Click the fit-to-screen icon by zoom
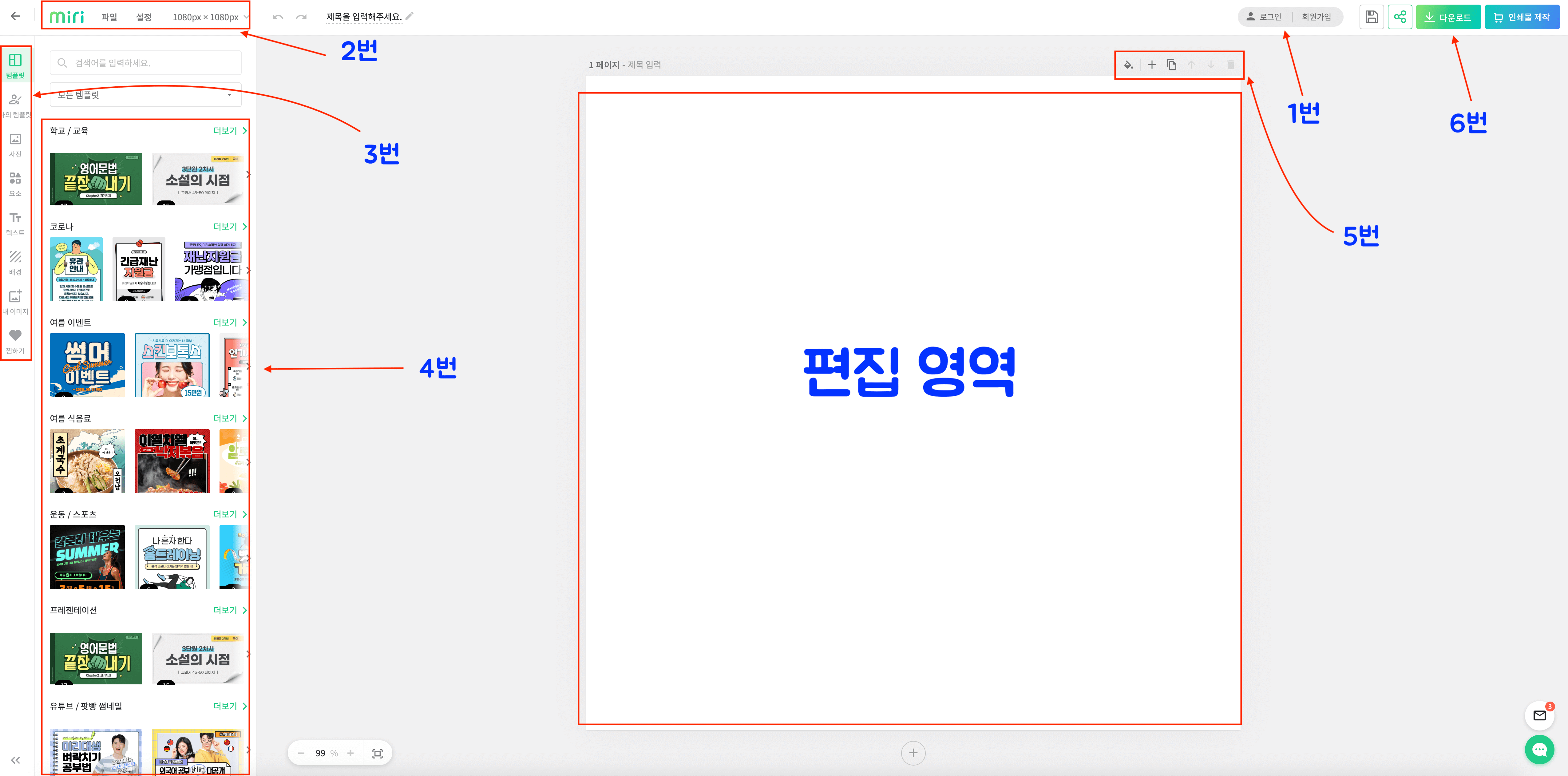1568x776 pixels. click(377, 754)
